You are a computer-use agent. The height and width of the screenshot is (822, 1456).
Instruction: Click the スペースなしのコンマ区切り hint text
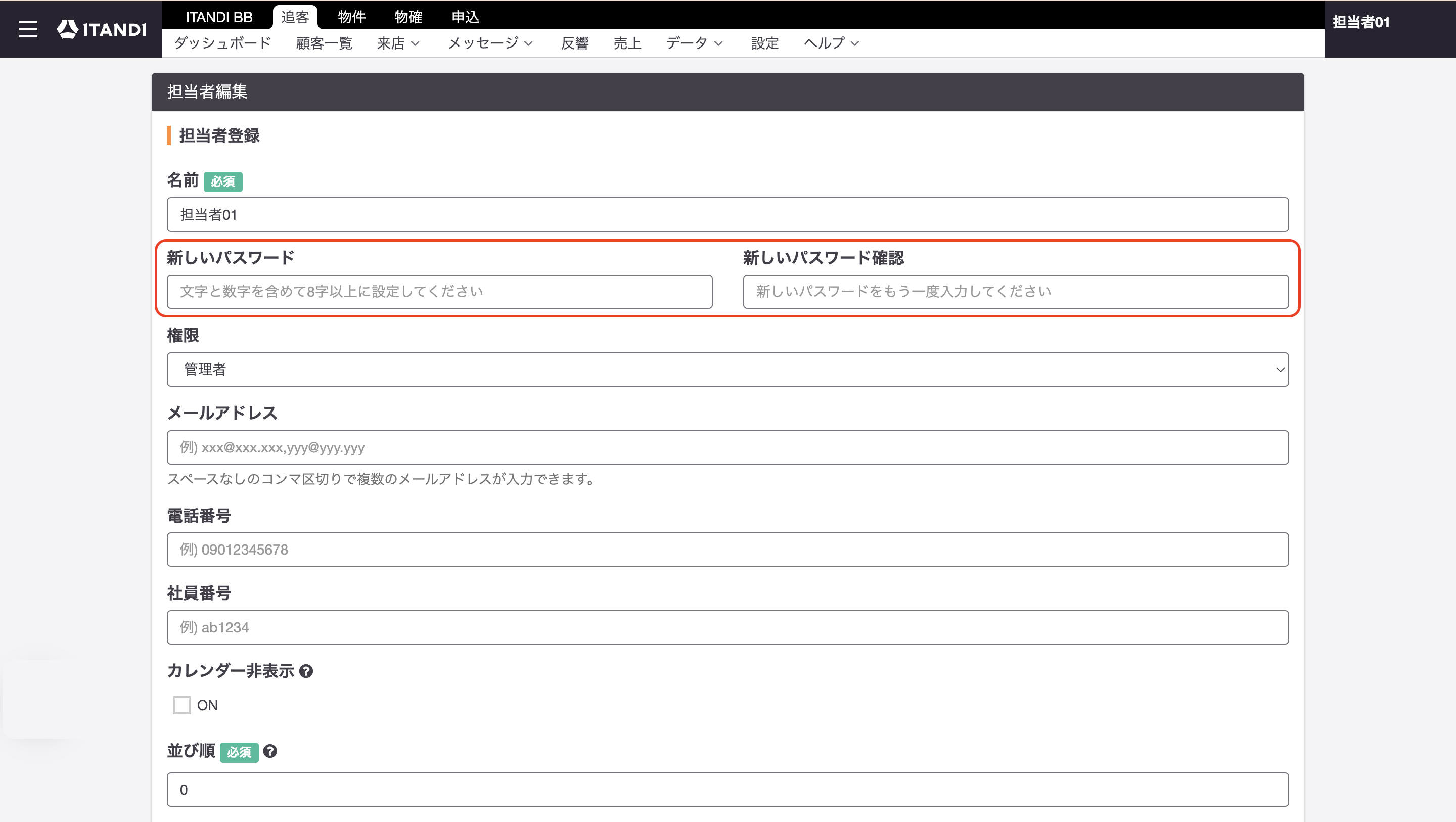coord(382,479)
